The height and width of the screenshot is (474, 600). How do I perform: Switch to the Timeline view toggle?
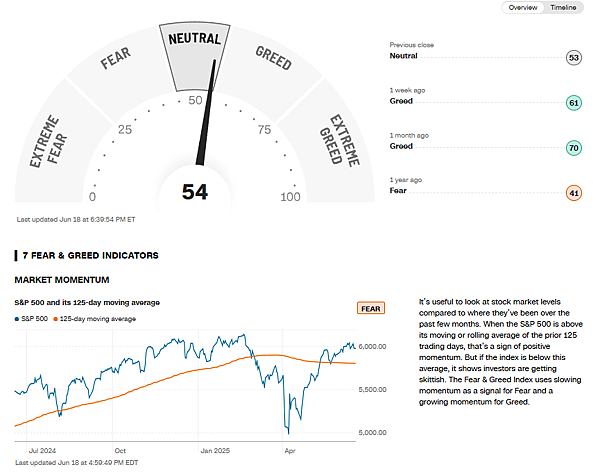pyautogui.click(x=563, y=7)
